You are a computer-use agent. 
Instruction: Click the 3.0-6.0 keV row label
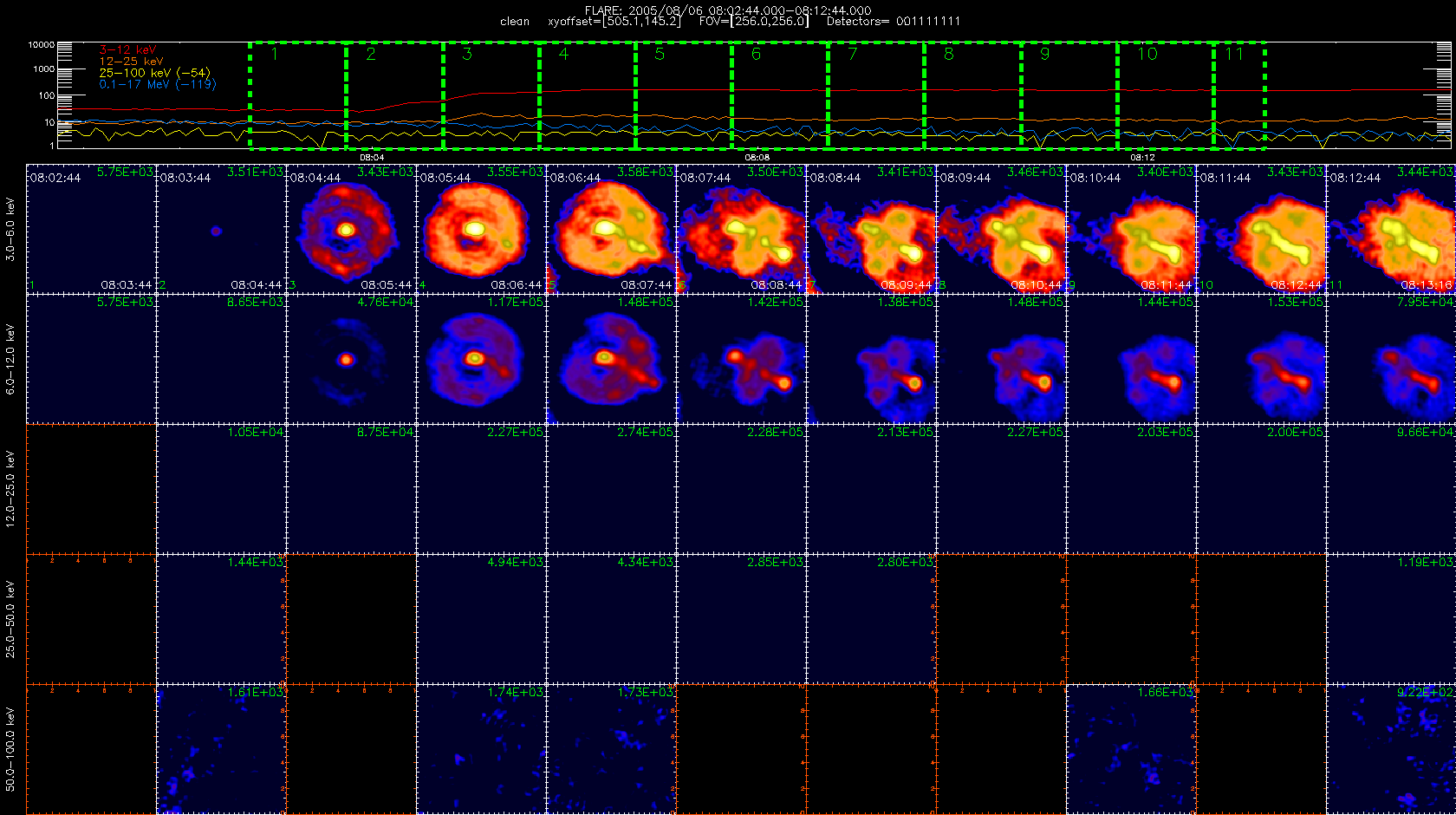click(10, 229)
